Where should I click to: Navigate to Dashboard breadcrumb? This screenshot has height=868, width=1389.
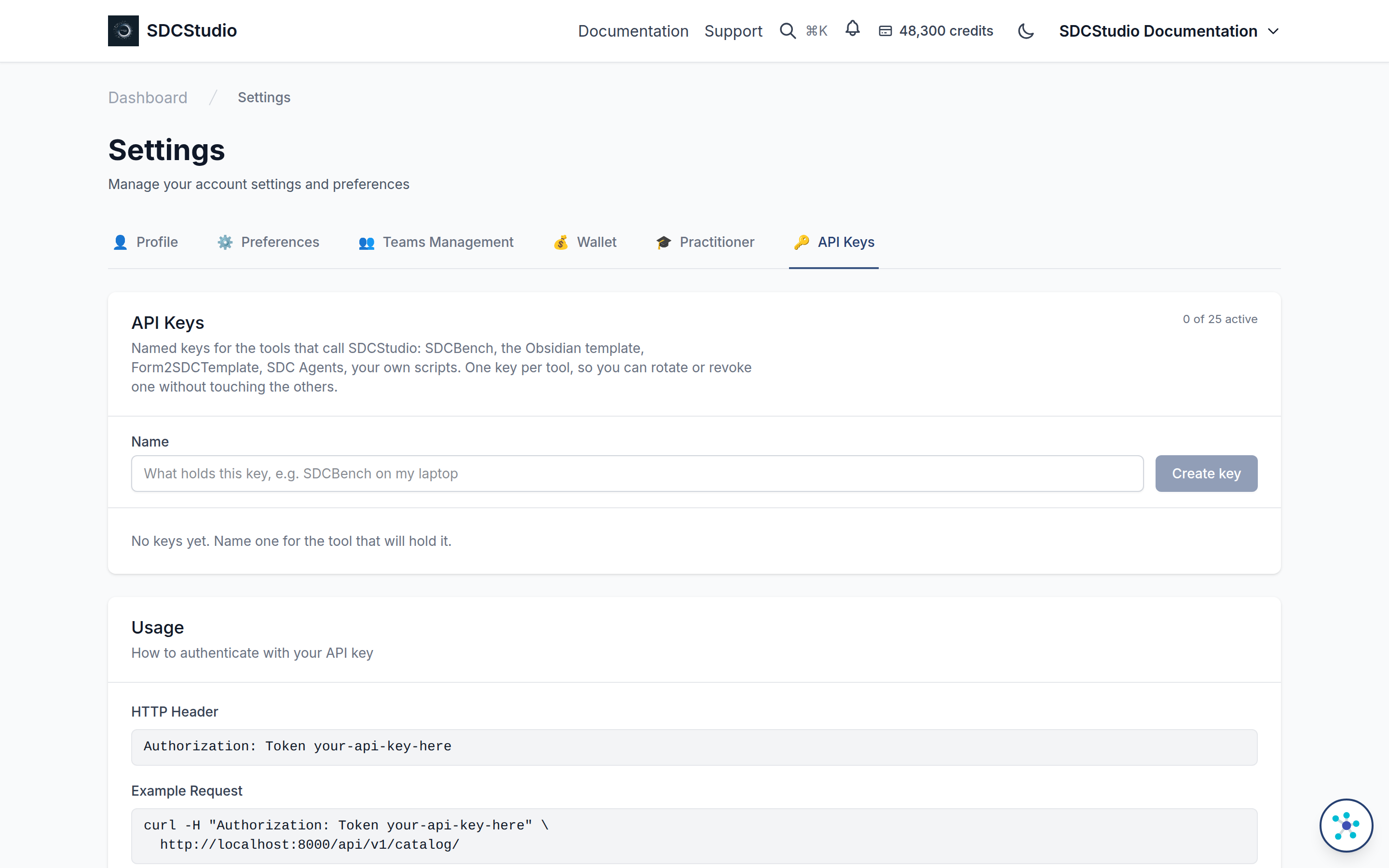point(148,97)
